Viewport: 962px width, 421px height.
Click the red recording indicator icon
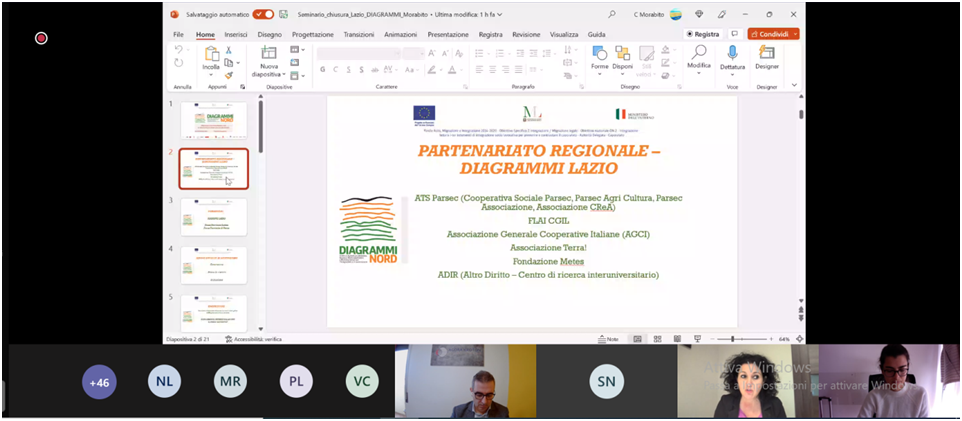point(41,38)
